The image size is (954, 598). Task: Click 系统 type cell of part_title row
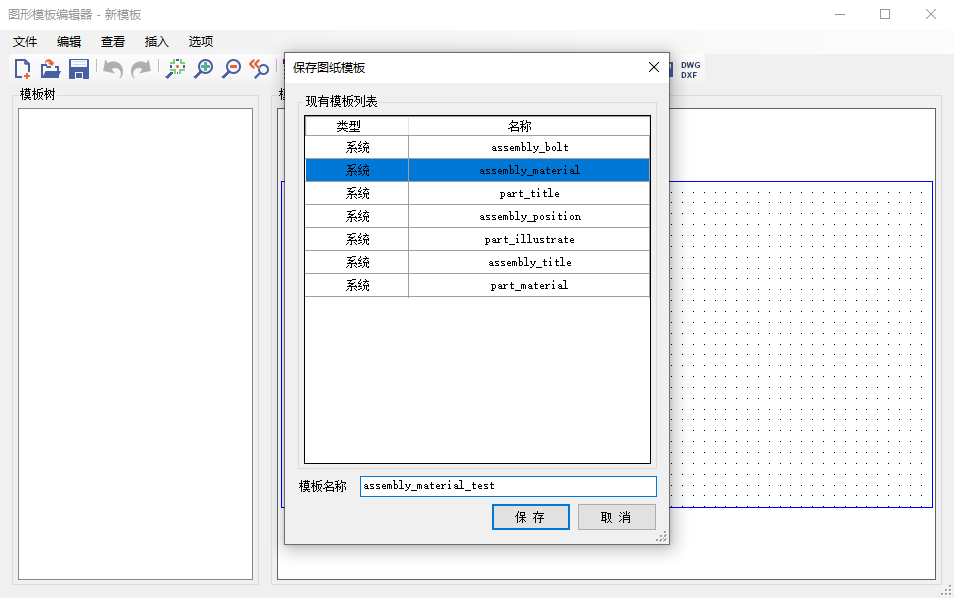[x=357, y=193]
